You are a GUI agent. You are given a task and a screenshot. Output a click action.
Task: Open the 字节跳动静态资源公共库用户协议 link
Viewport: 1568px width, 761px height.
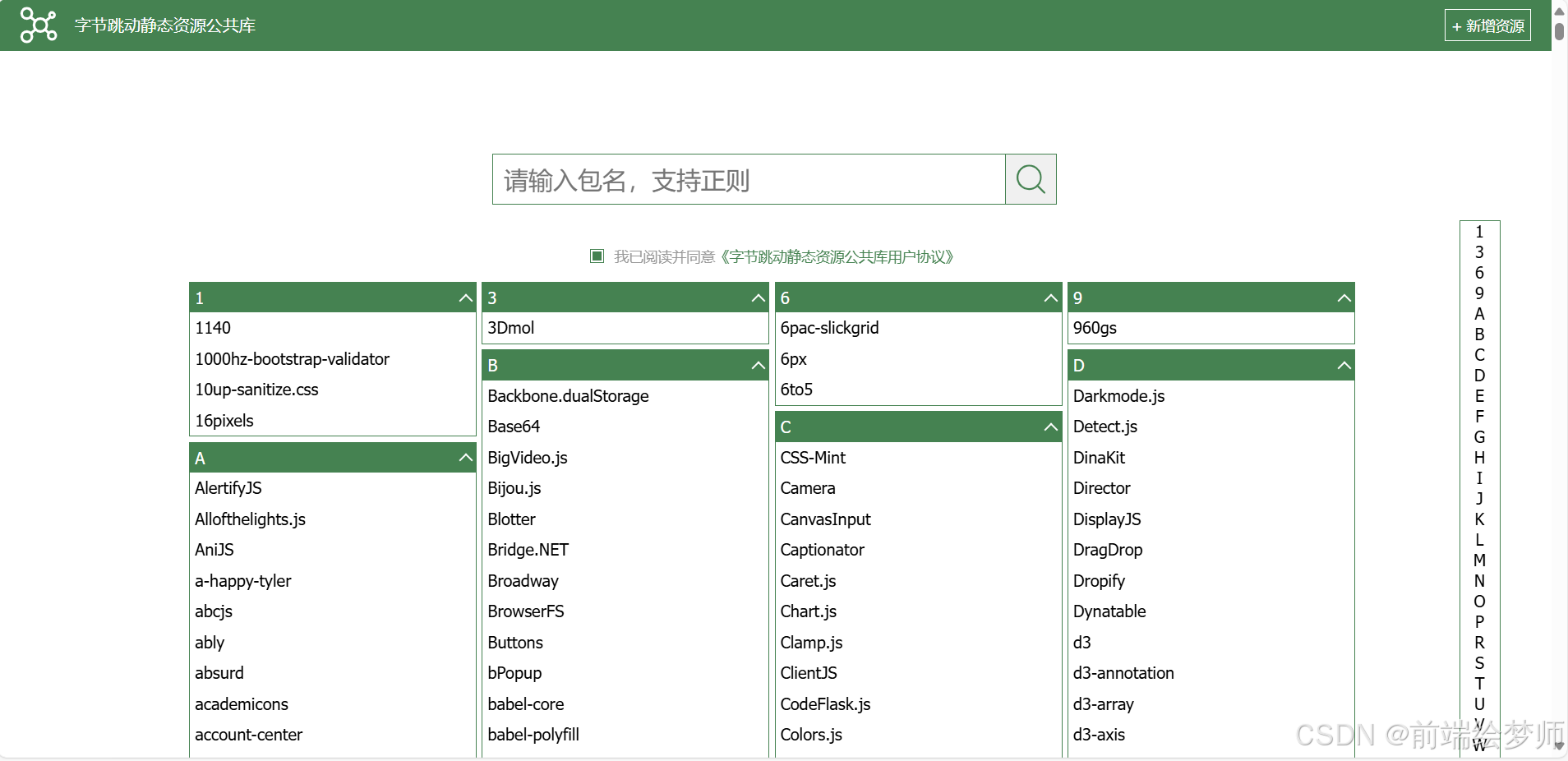point(837,257)
